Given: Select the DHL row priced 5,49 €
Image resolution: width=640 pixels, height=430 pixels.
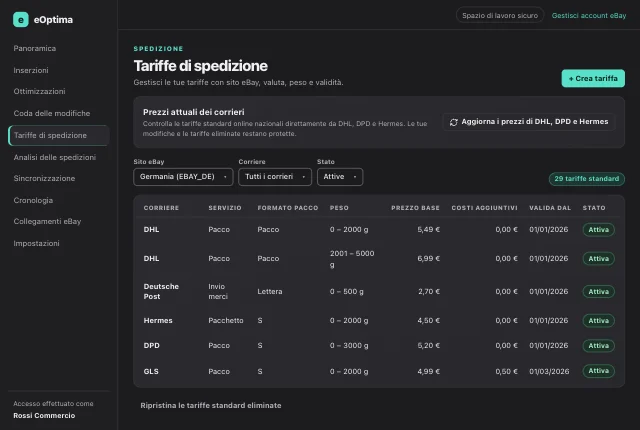Looking at the screenshot, I should click(379, 230).
